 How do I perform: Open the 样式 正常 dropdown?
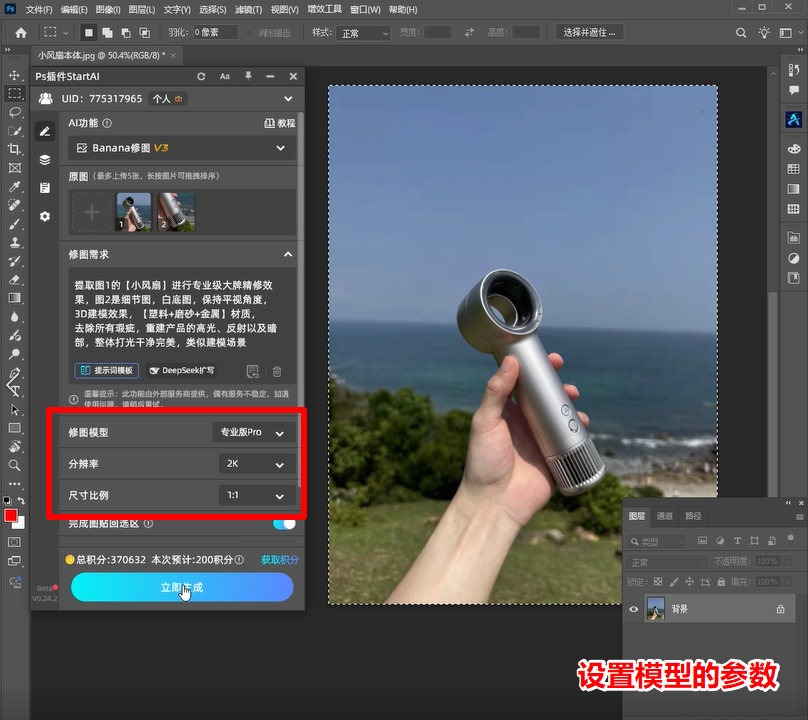(x=363, y=33)
